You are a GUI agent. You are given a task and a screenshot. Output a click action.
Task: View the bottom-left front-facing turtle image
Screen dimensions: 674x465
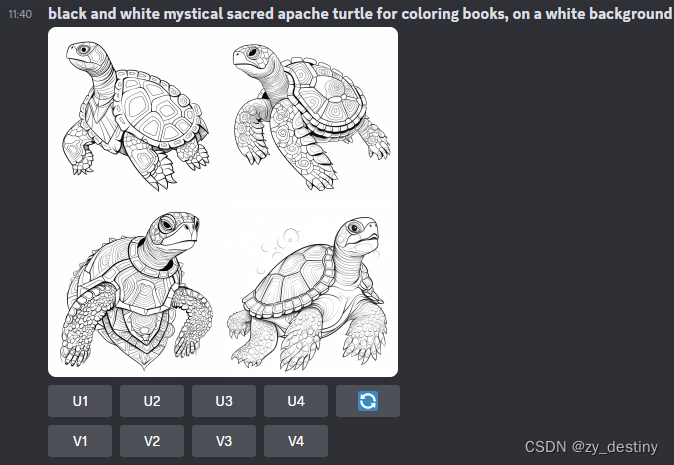coord(135,289)
